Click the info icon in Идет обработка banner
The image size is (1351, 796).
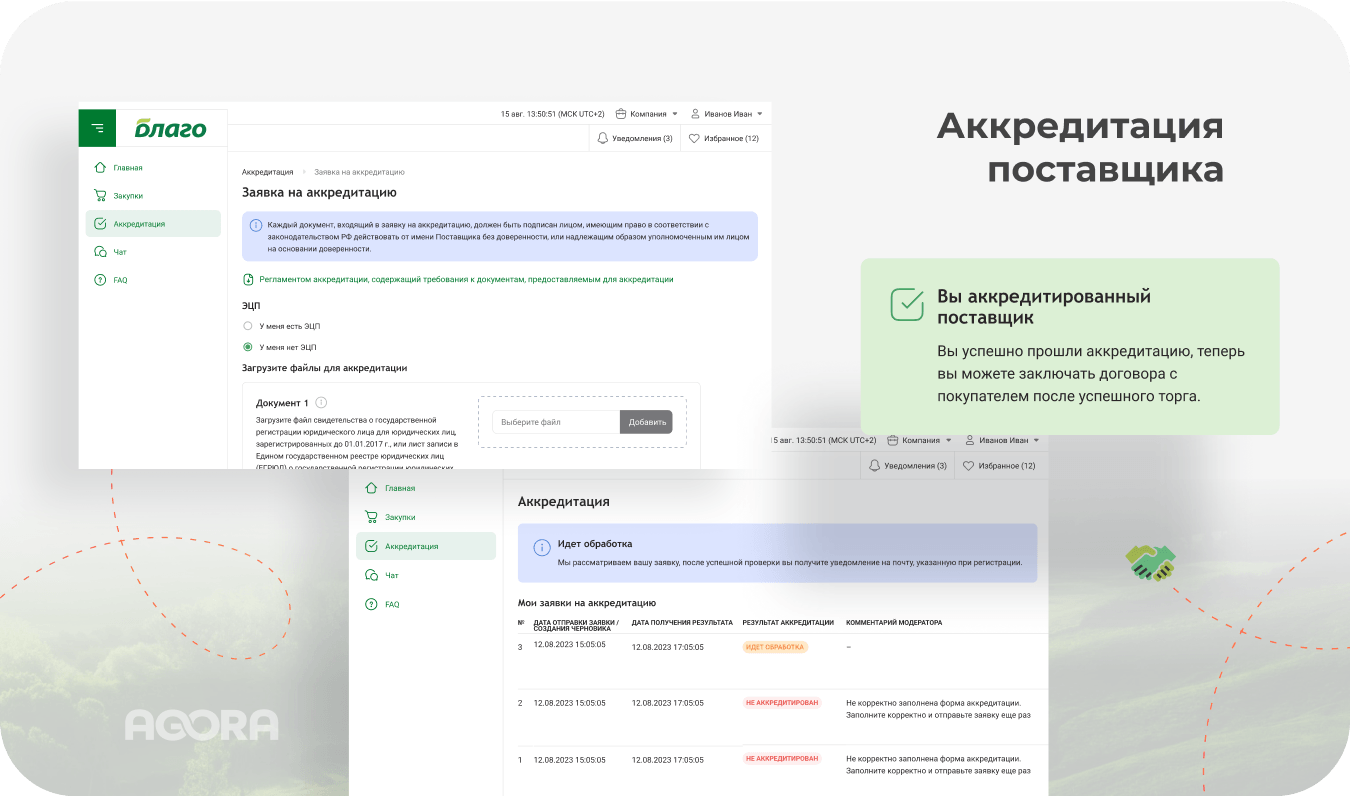point(542,548)
